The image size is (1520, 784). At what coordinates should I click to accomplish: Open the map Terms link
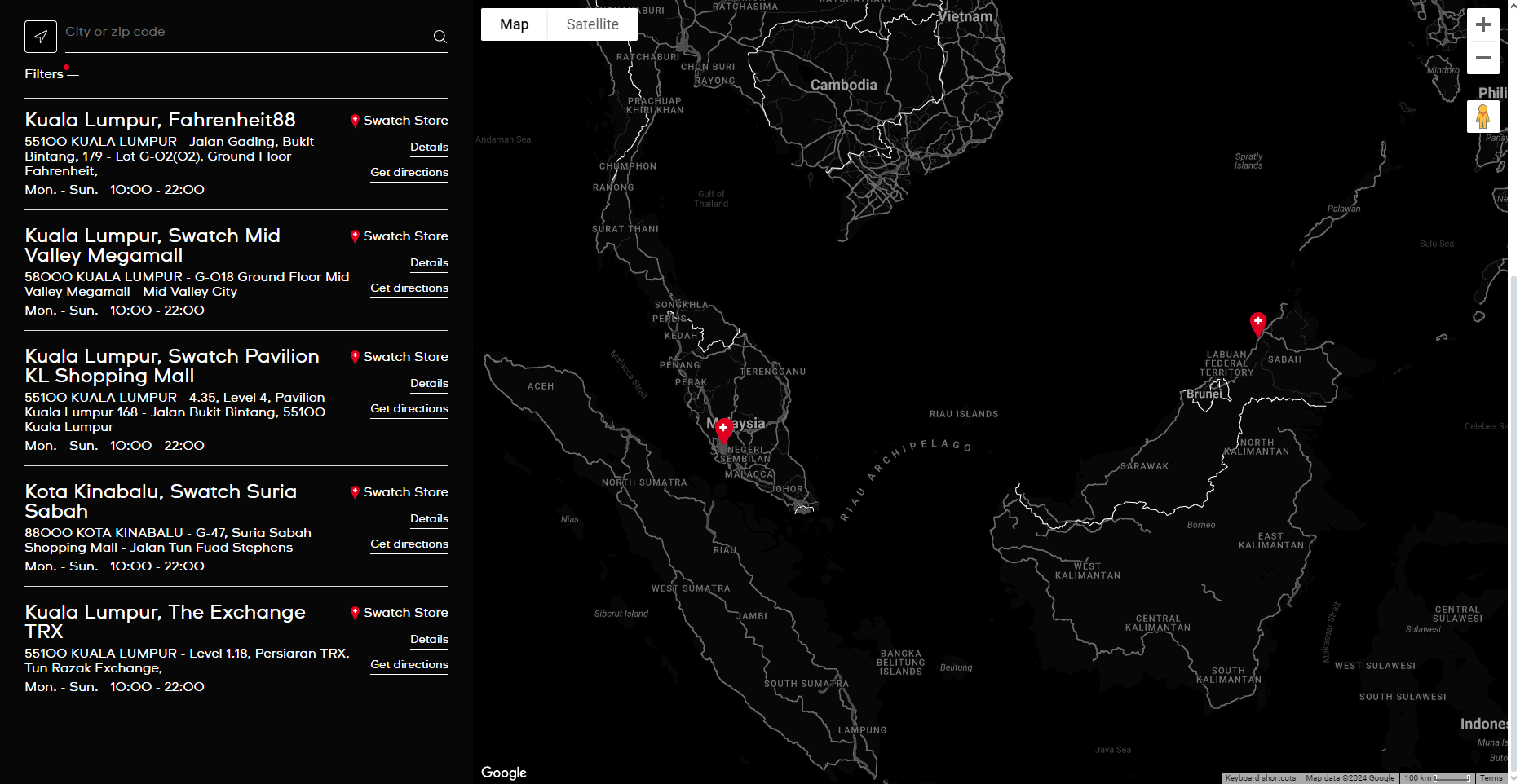click(x=1491, y=778)
